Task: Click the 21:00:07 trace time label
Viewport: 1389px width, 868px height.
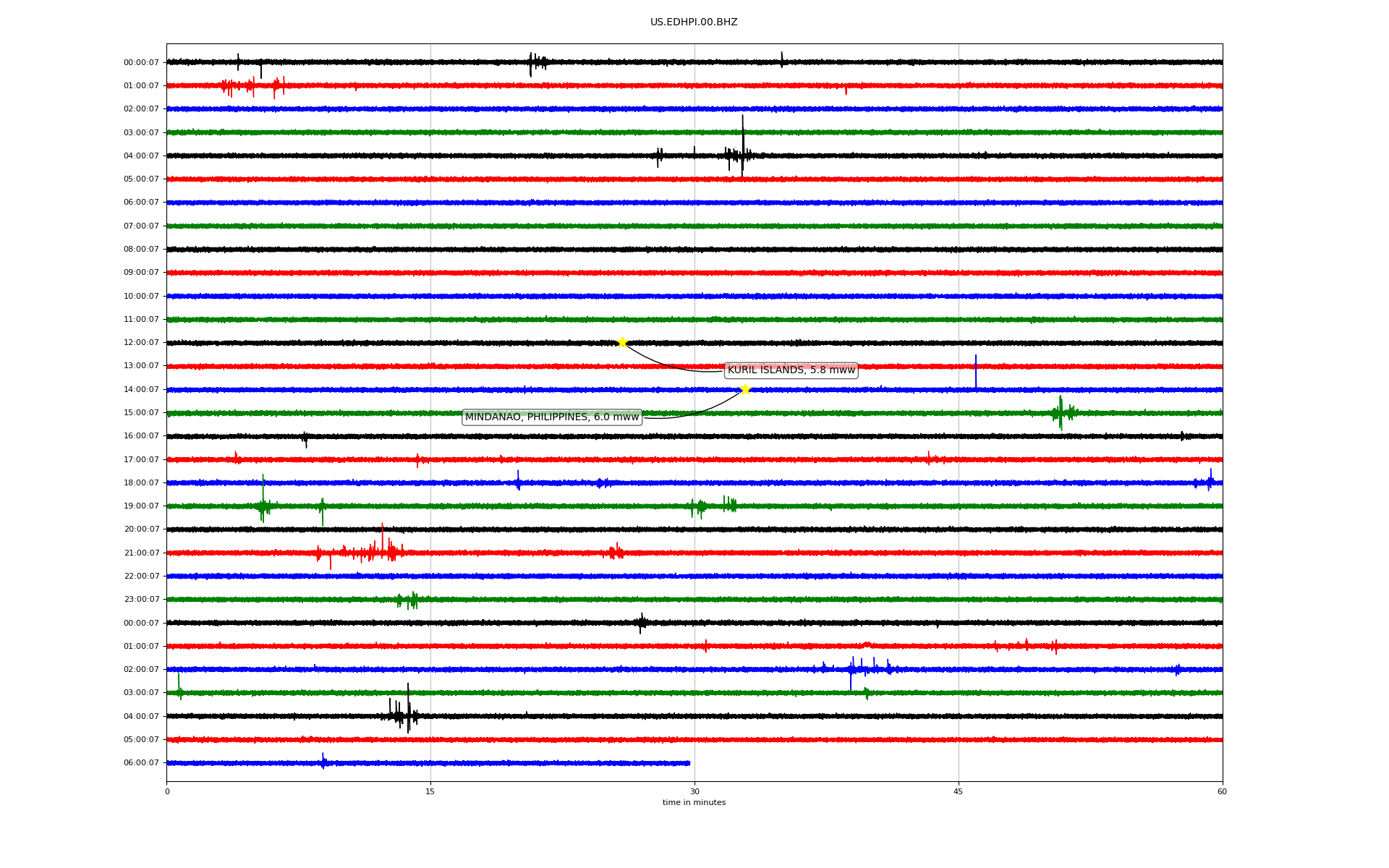Action: click(x=141, y=553)
